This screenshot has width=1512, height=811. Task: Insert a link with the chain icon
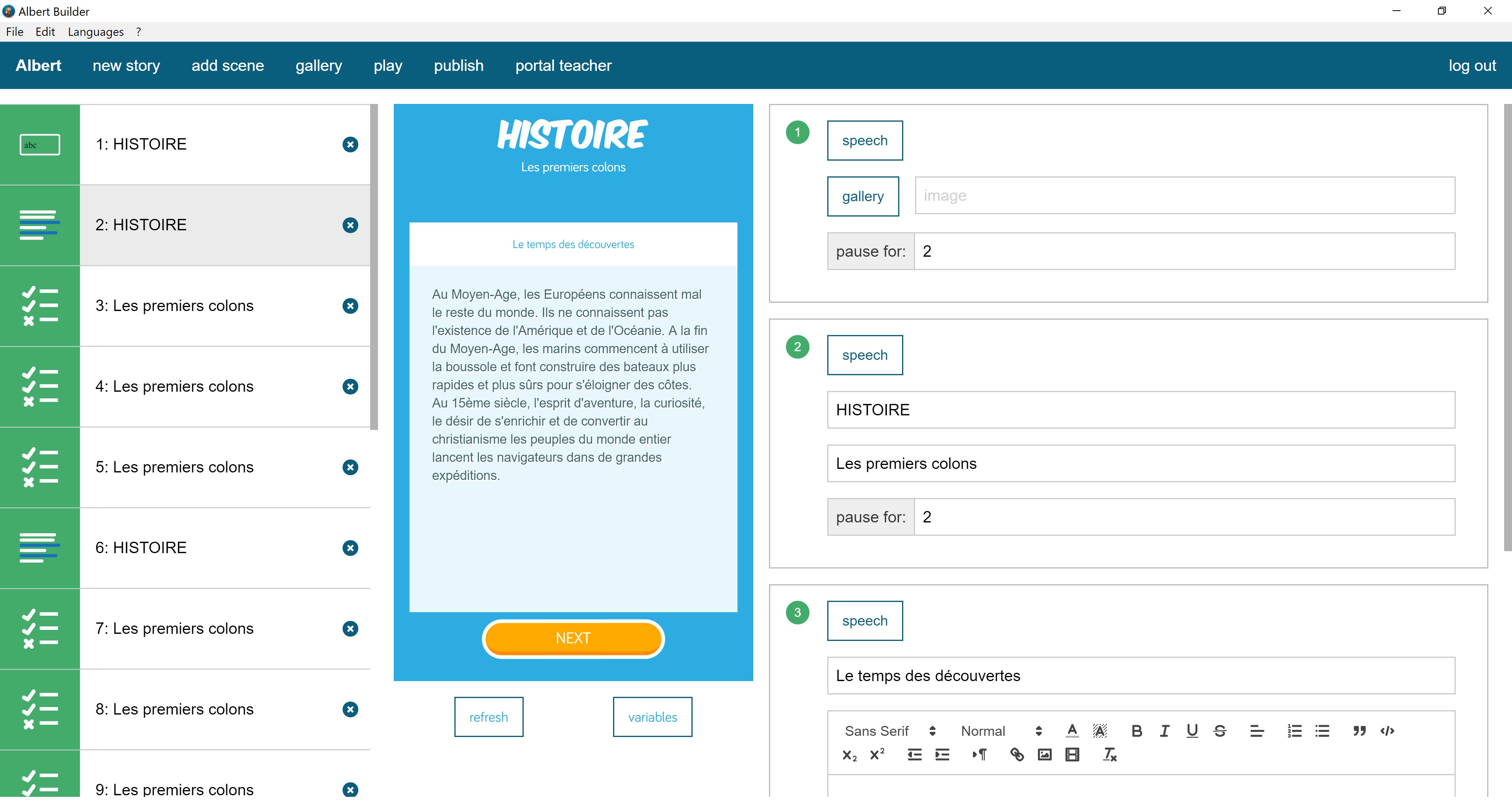1017,755
